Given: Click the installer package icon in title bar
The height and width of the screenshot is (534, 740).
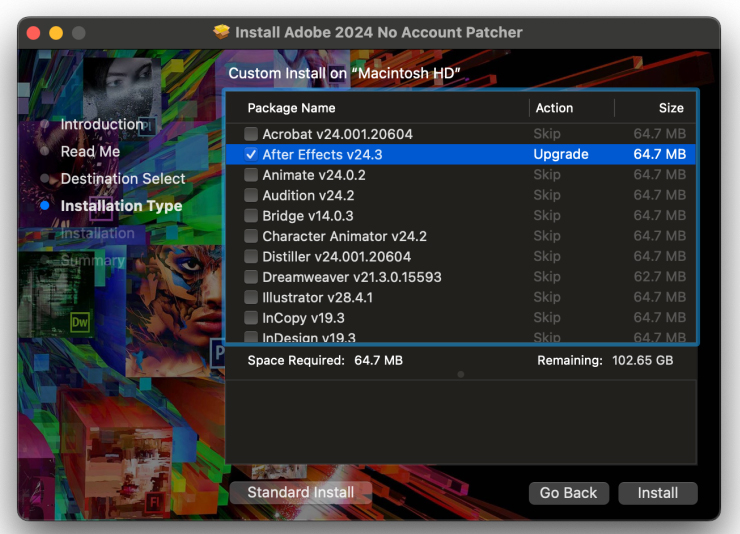Looking at the screenshot, I should [x=221, y=32].
